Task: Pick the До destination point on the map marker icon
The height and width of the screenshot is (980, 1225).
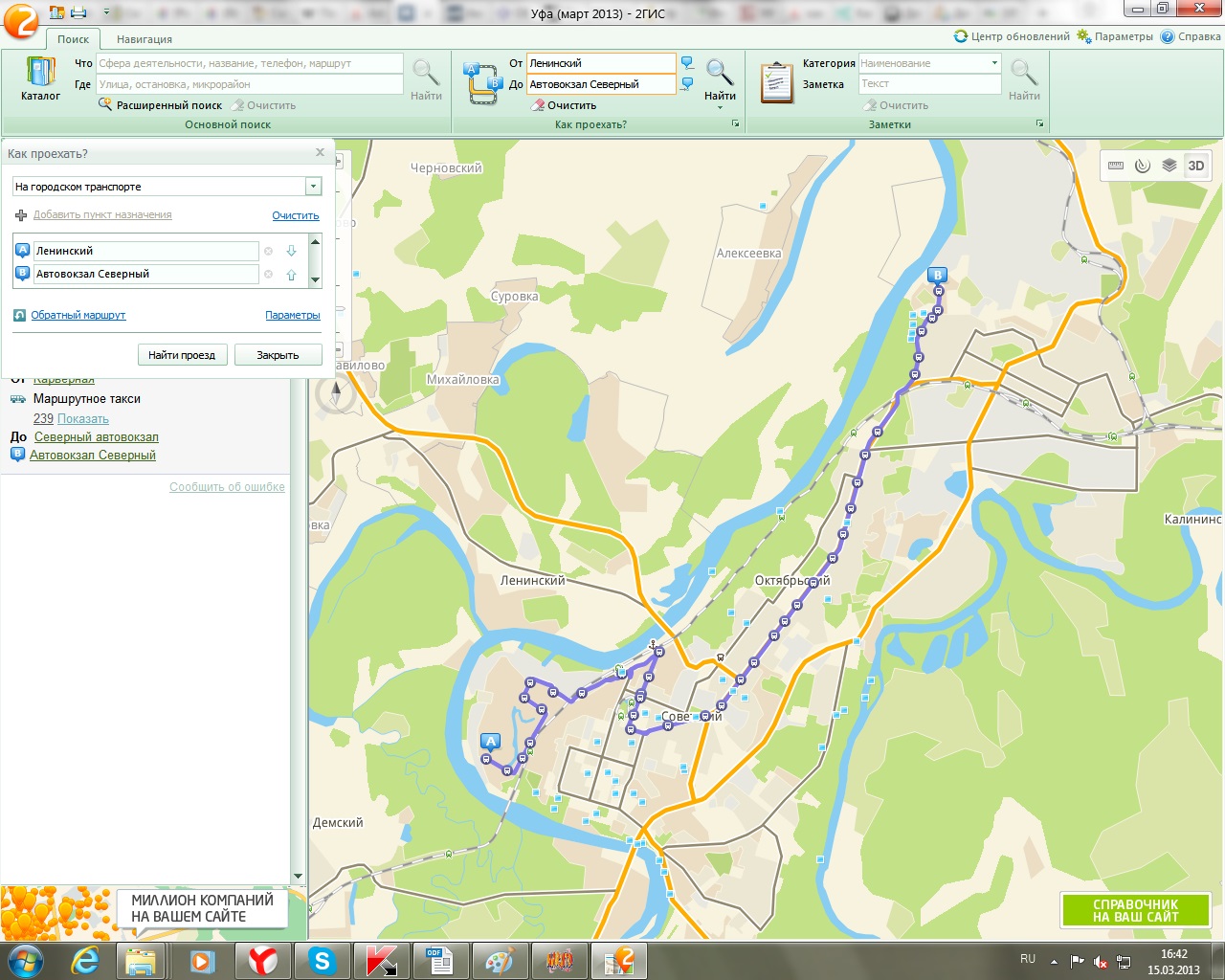Action: point(687,84)
